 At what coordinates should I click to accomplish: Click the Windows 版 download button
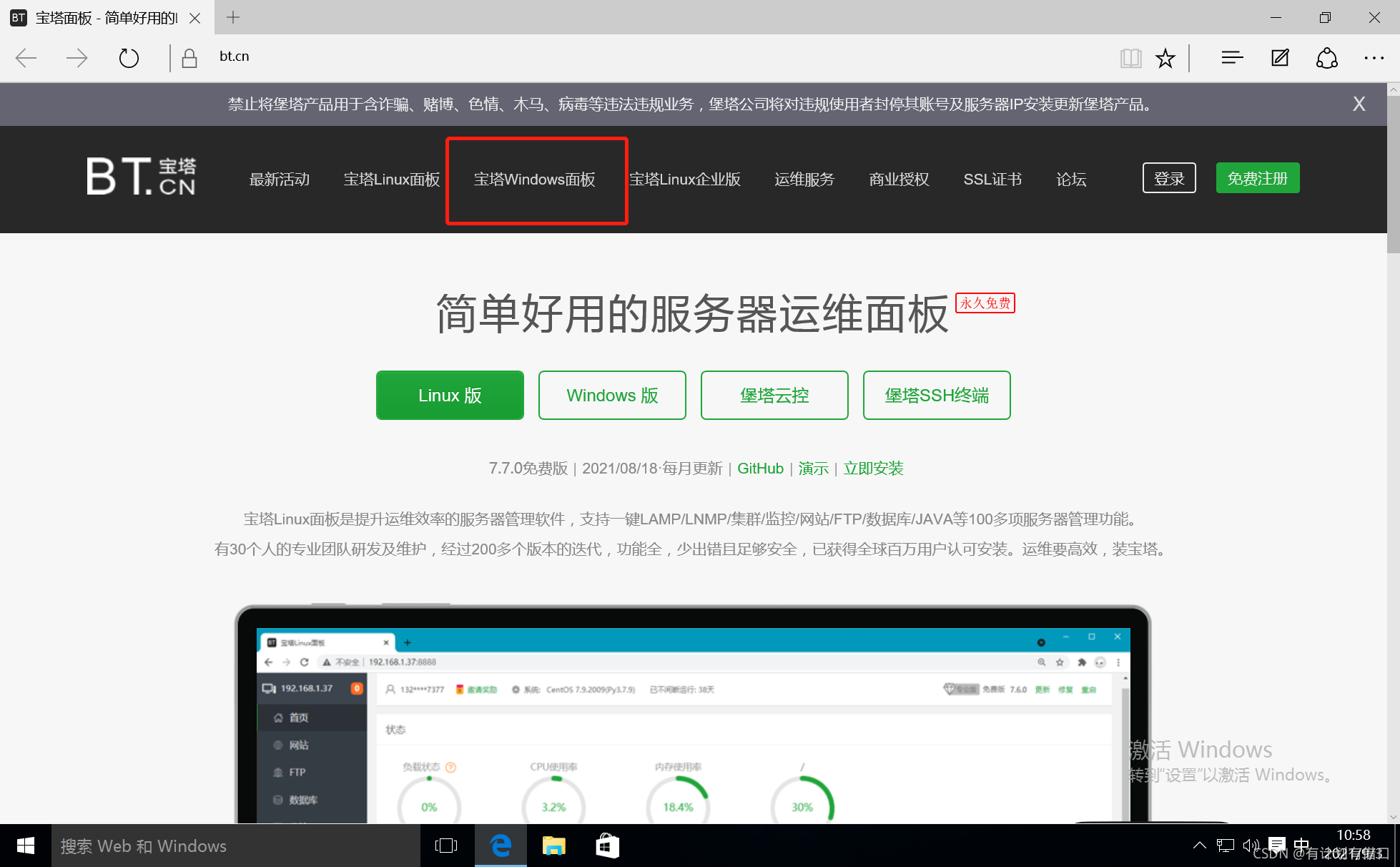coord(612,396)
